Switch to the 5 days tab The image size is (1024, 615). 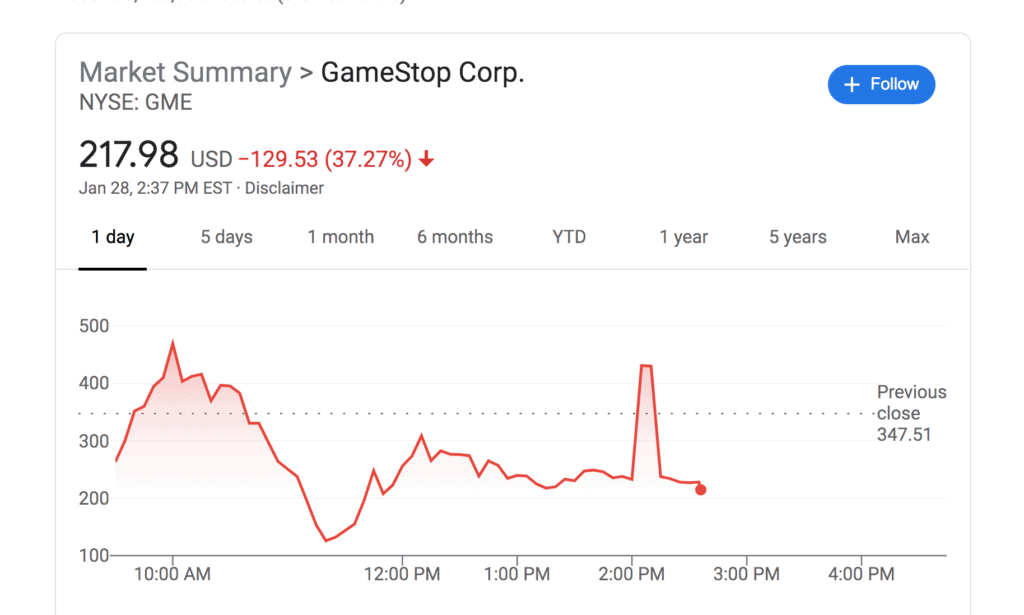pos(227,237)
